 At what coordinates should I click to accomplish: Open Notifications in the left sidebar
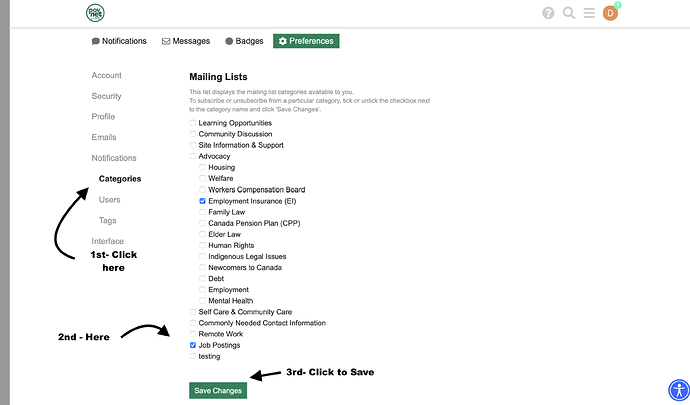click(x=114, y=158)
